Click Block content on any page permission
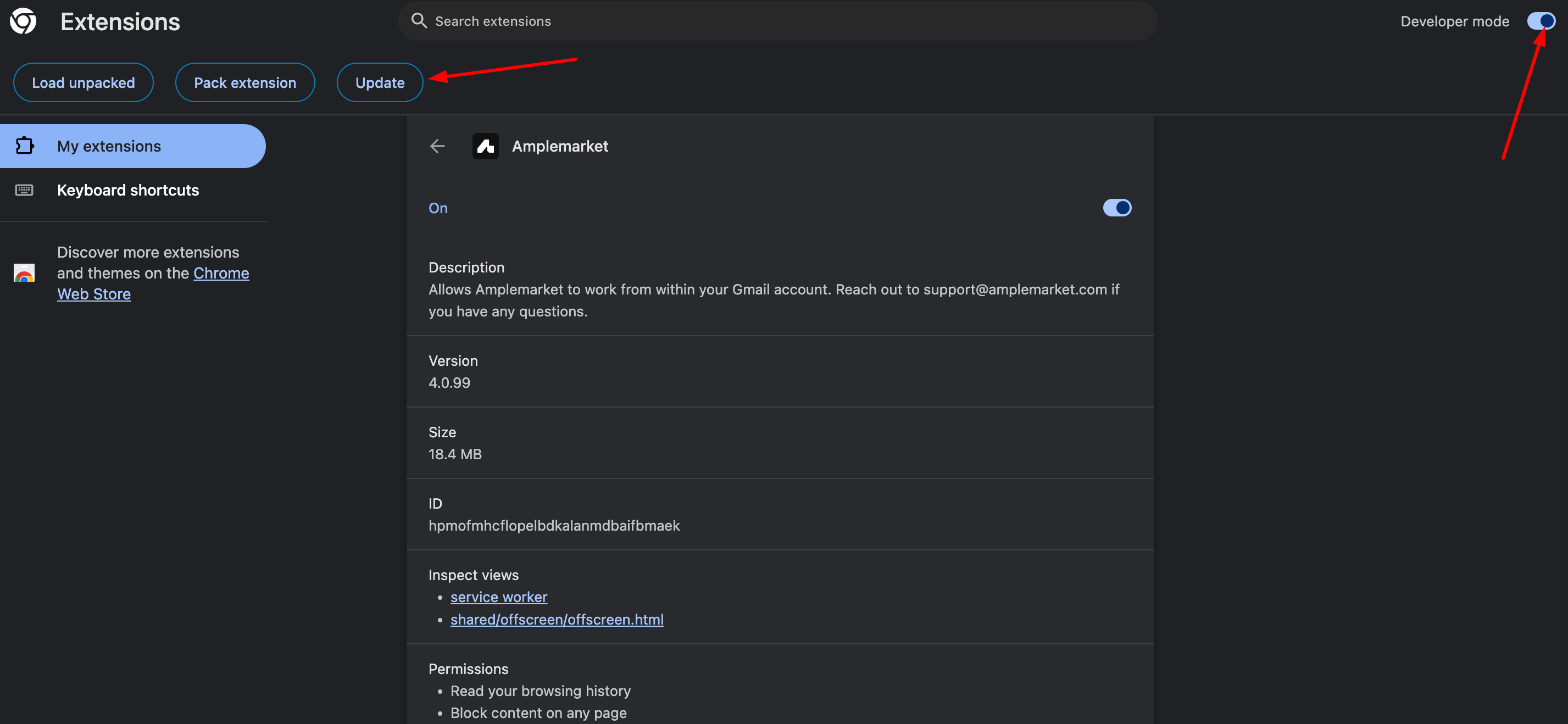 point(538,712)
